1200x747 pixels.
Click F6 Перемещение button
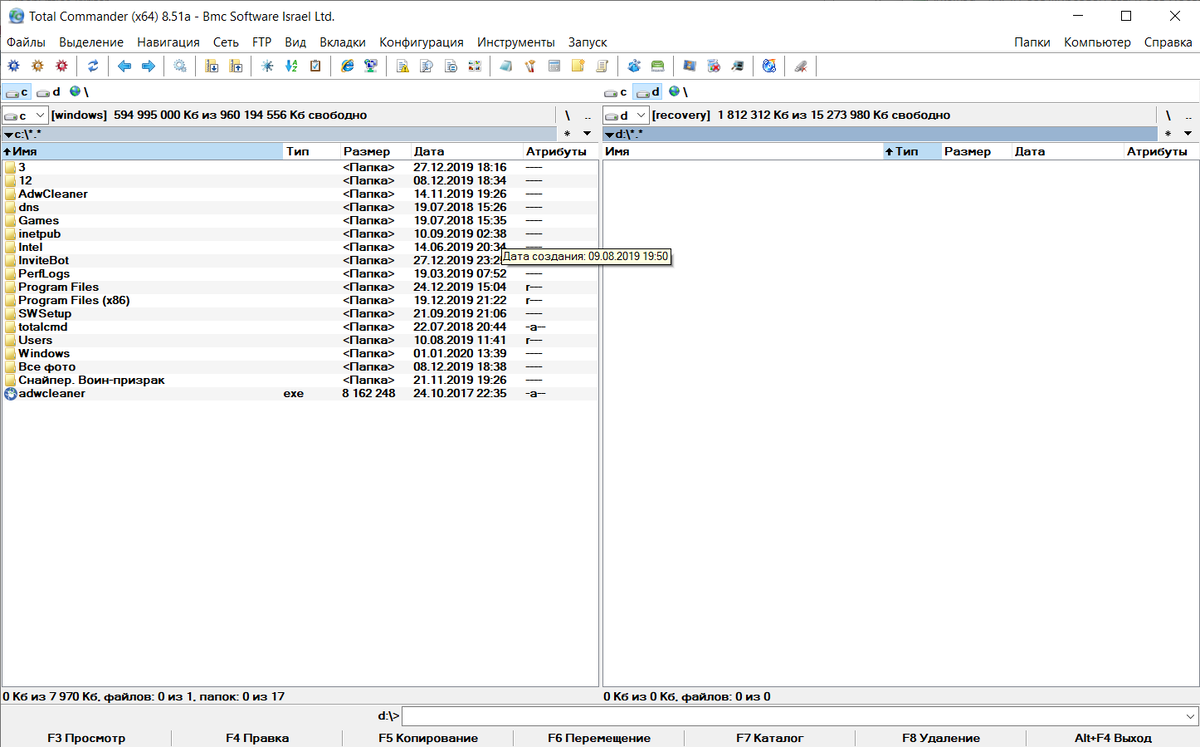[x=599, y=738]
